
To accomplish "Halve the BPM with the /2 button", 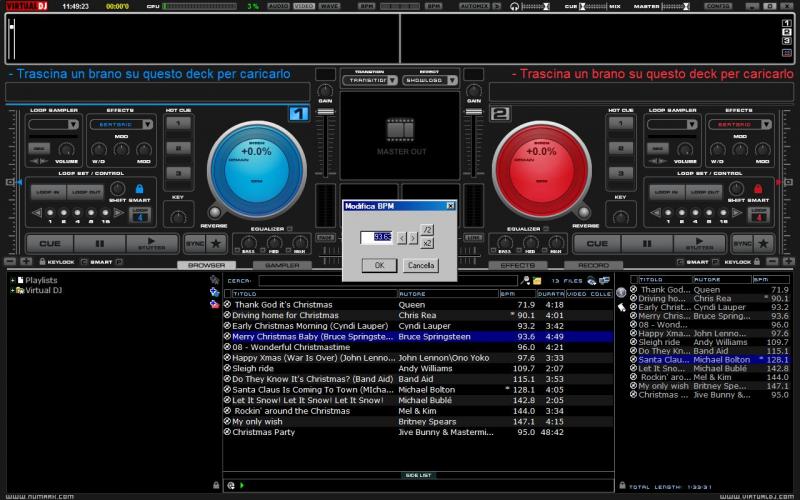I will (427, 230).
